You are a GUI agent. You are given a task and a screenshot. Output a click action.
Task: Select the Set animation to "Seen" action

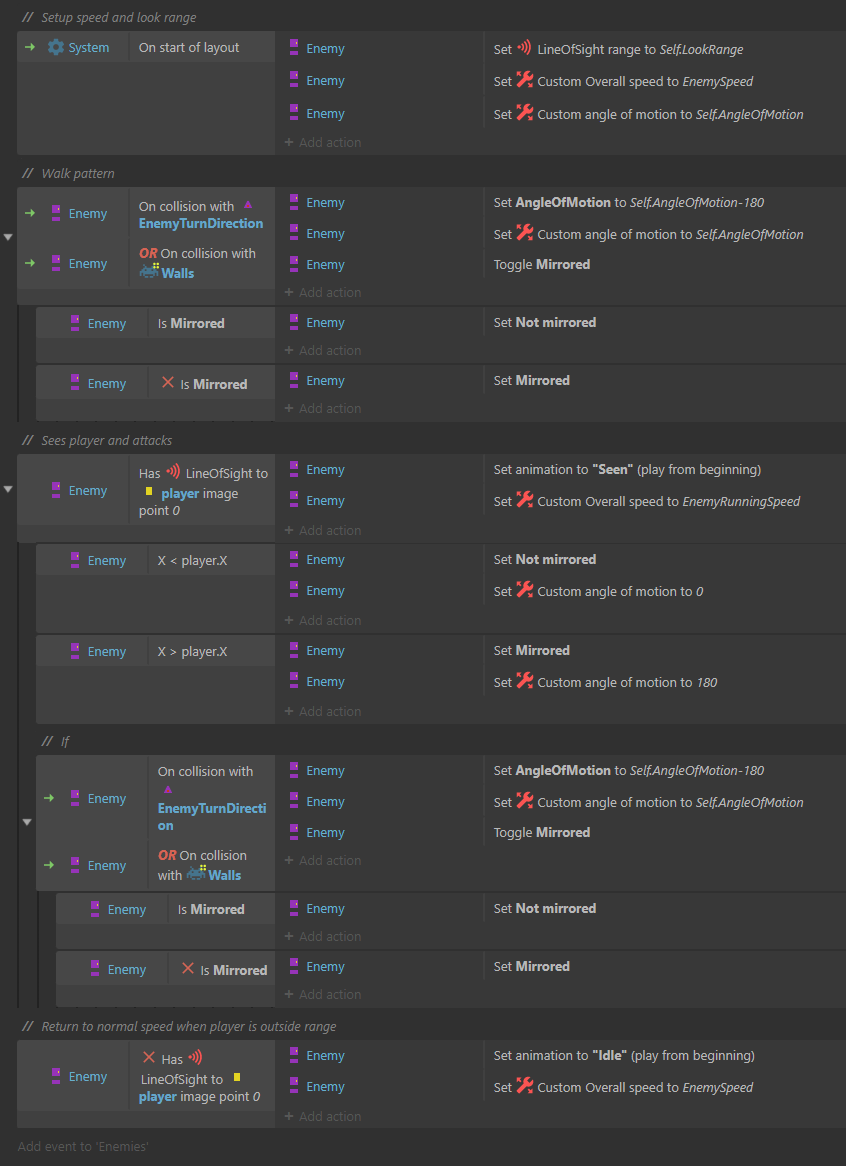coord(625,469)
